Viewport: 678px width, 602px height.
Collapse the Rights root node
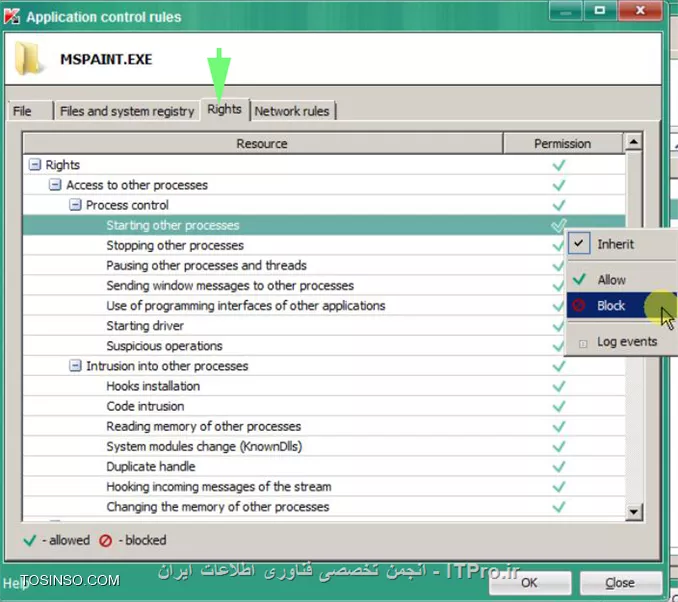34,165
